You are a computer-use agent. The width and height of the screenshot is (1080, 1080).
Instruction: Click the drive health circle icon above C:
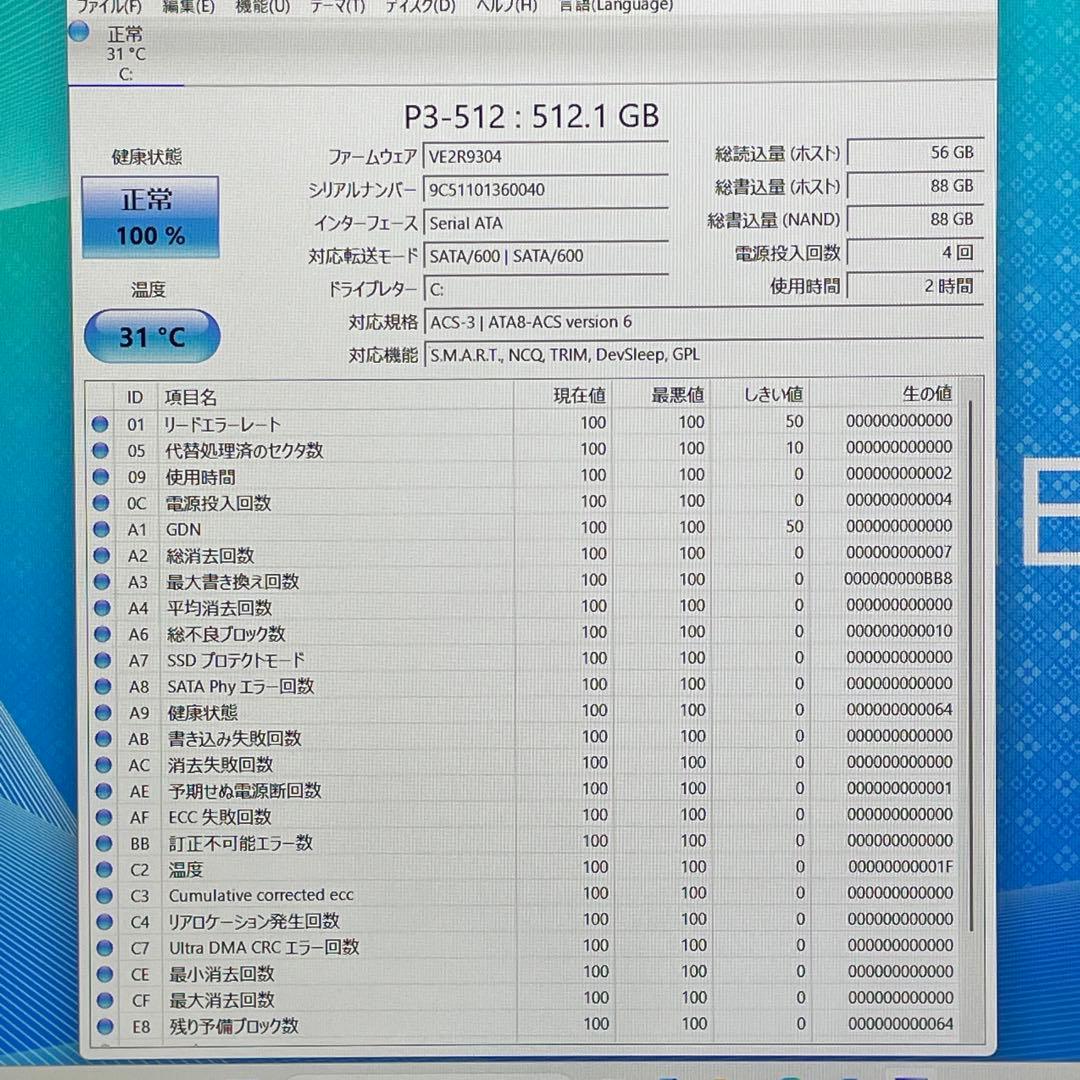pos(78,31)
